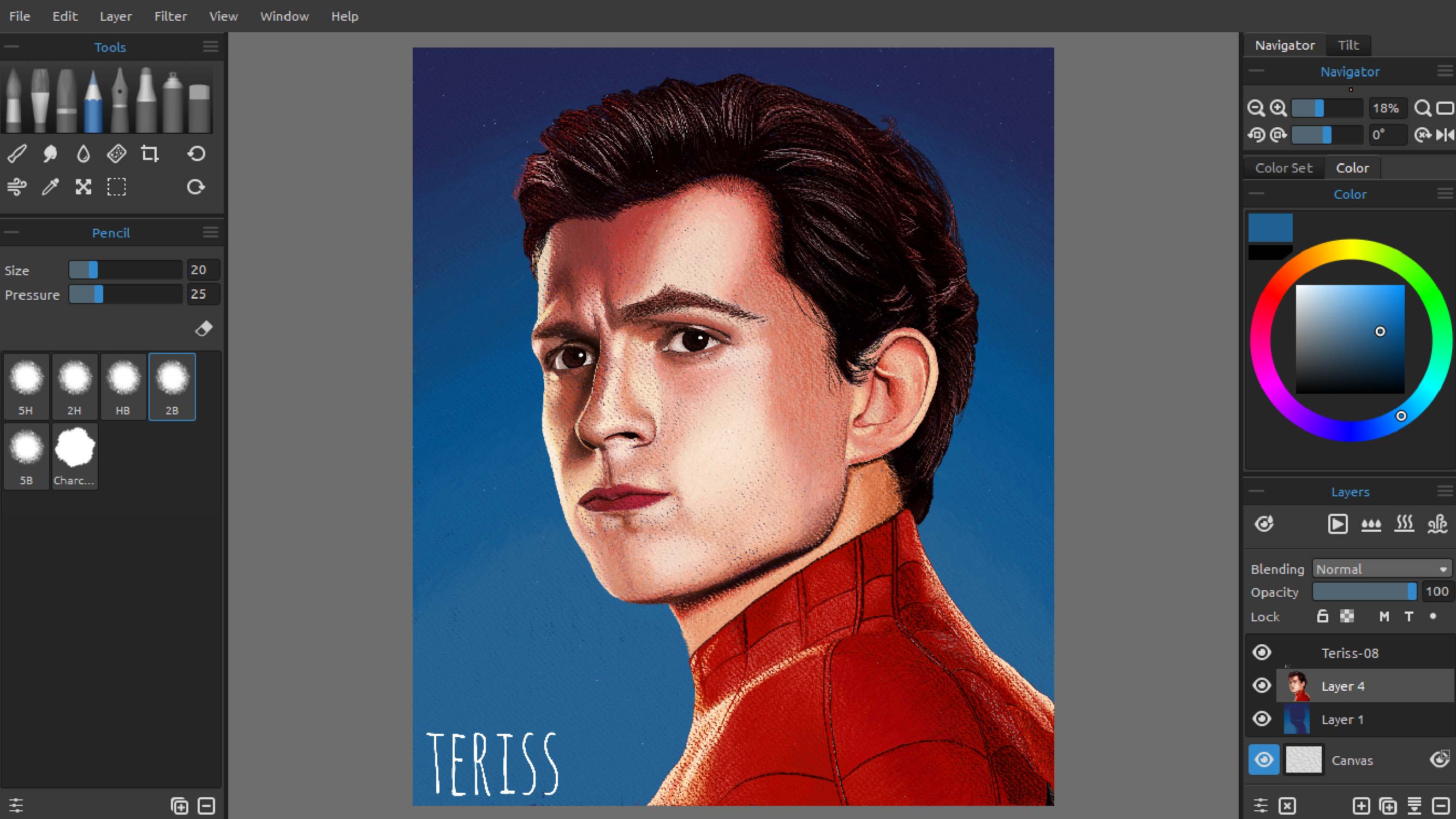Click the Redo arrow icon
The height and width of the screenshot is (819, 1456).
tap(196, 187)
